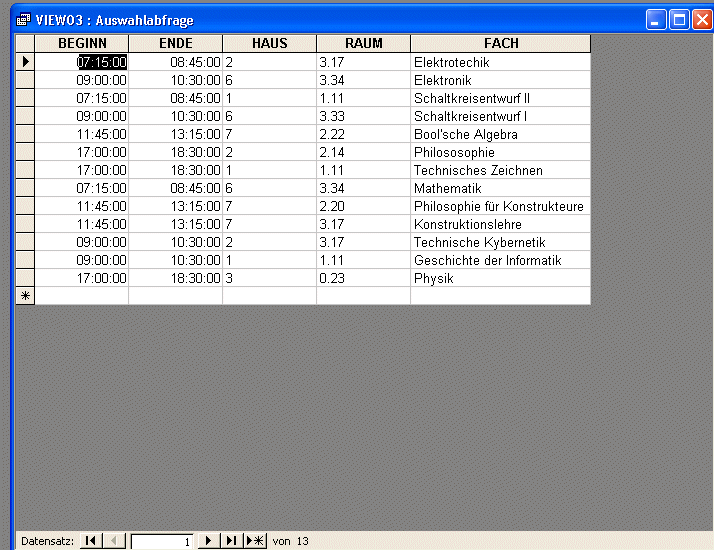Click BEGINN value in Bool'sche Algebra row
Image resolution: width=714 pixels, height=550 pixels.
point(82,134)
